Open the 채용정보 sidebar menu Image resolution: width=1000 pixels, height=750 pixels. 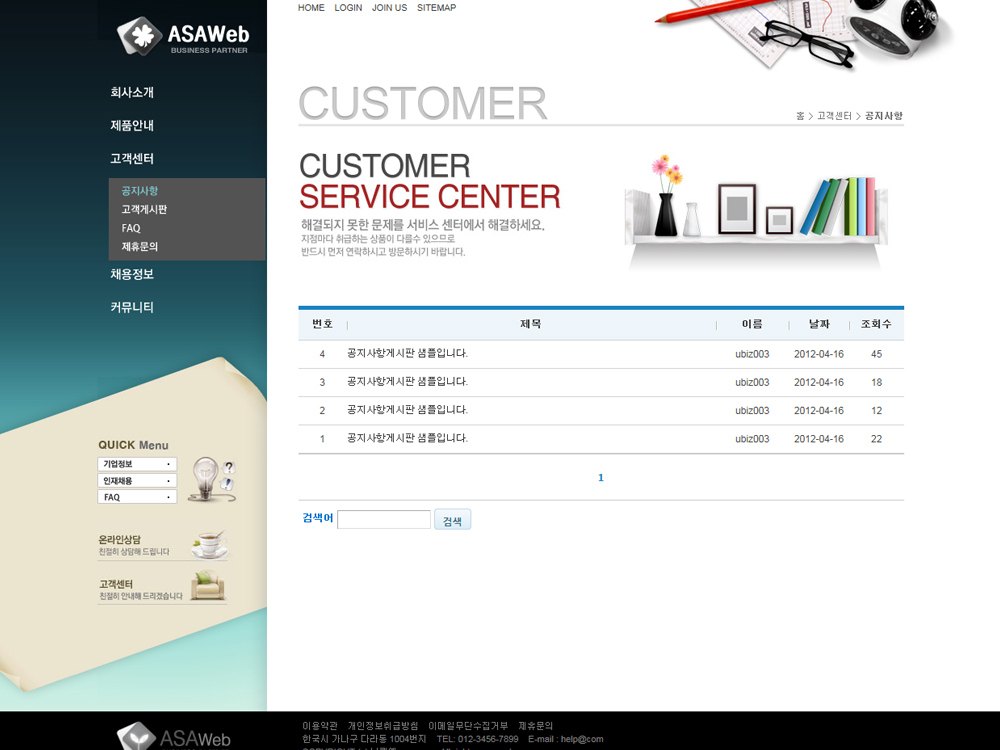click(x=132, y=274)
